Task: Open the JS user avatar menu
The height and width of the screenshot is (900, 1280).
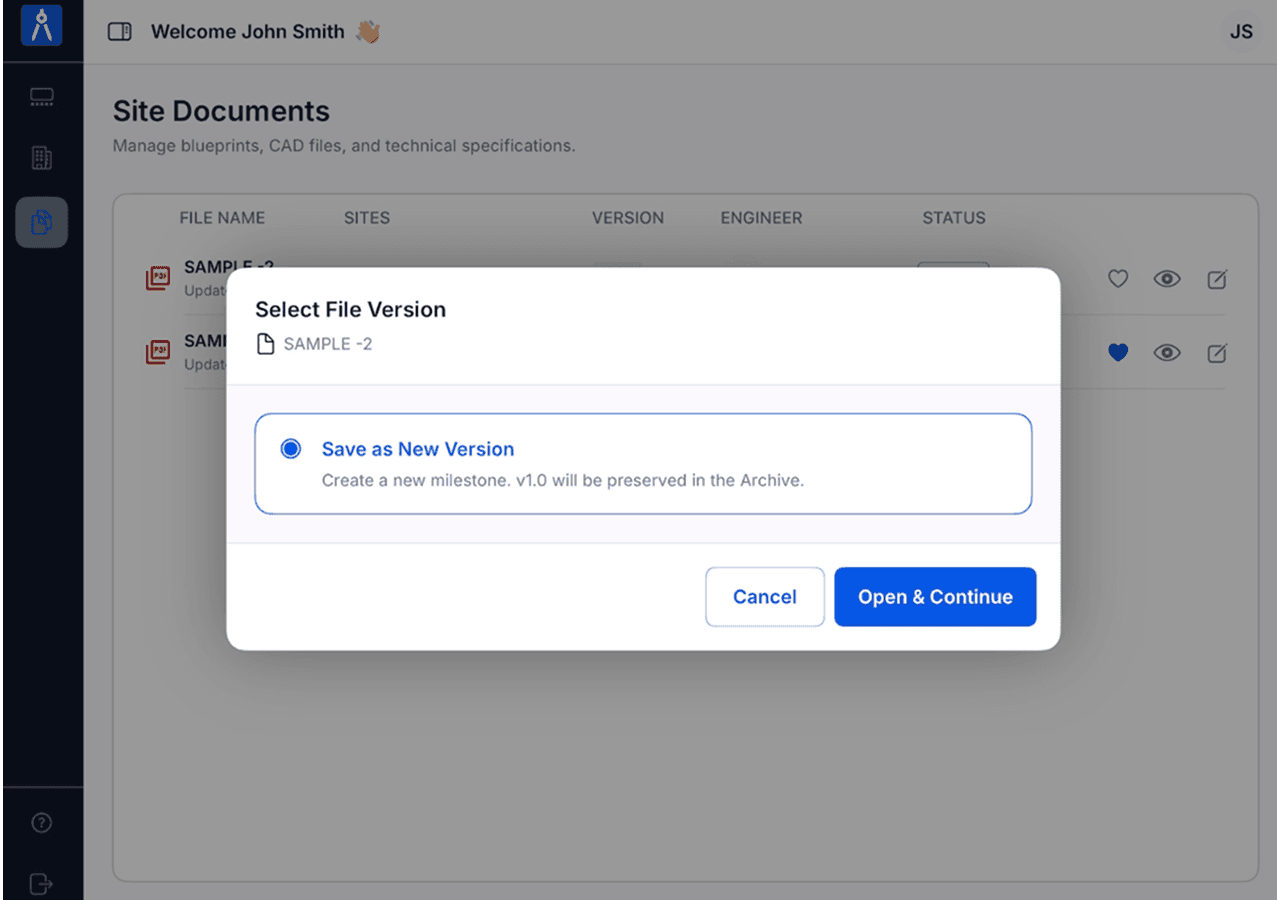Action: (1241, 32)
